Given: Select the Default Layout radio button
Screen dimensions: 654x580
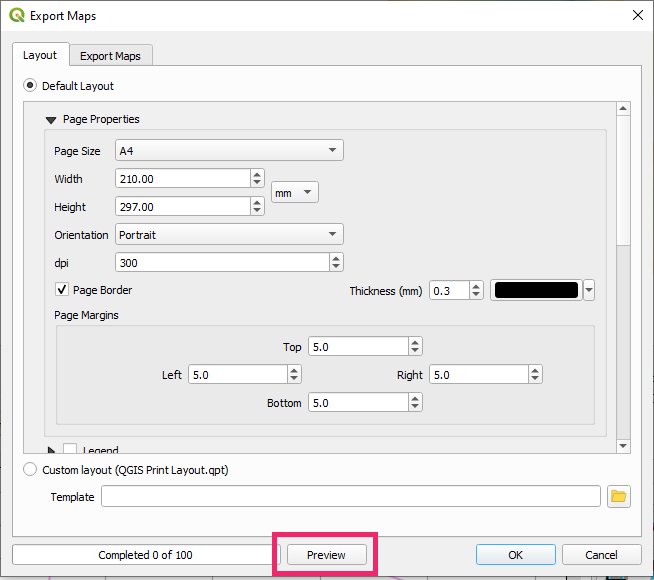Looking at the screenshot, I should pyautogui.click(x=30, y=86).
